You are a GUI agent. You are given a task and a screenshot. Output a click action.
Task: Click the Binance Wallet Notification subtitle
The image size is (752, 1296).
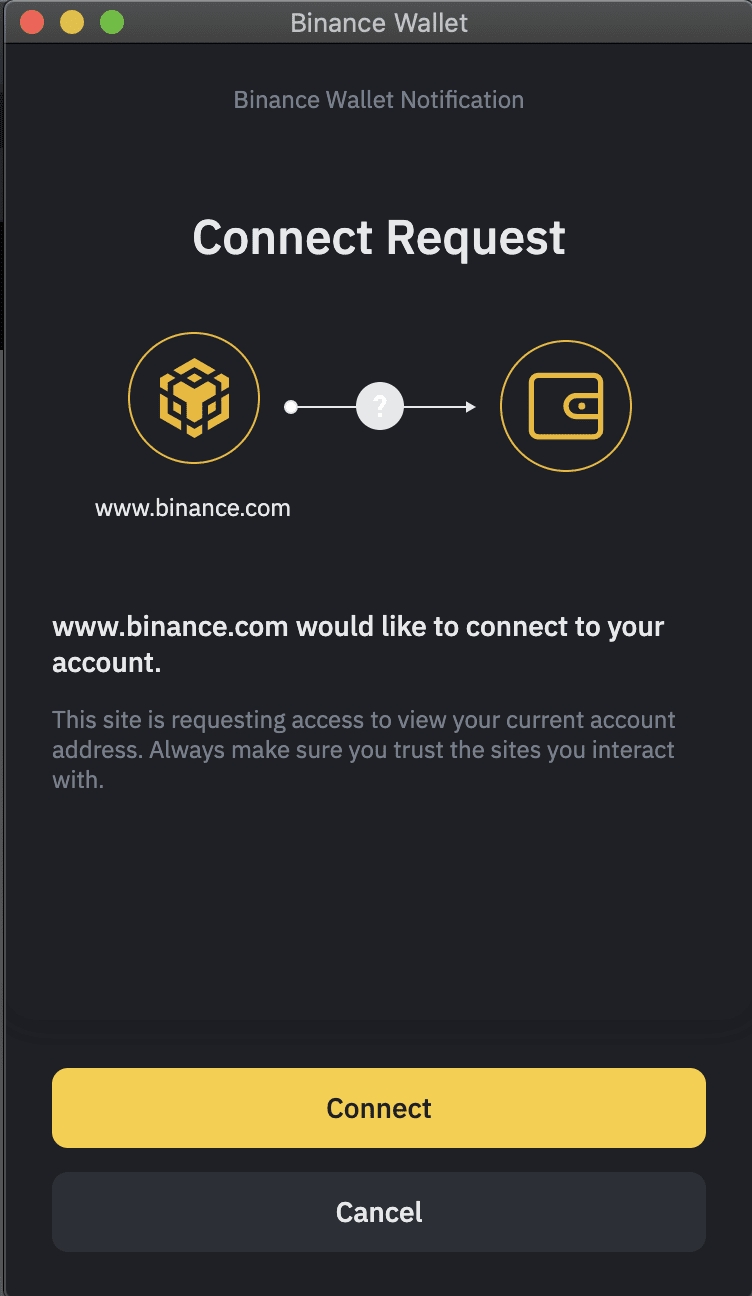[x=379, y=100]
